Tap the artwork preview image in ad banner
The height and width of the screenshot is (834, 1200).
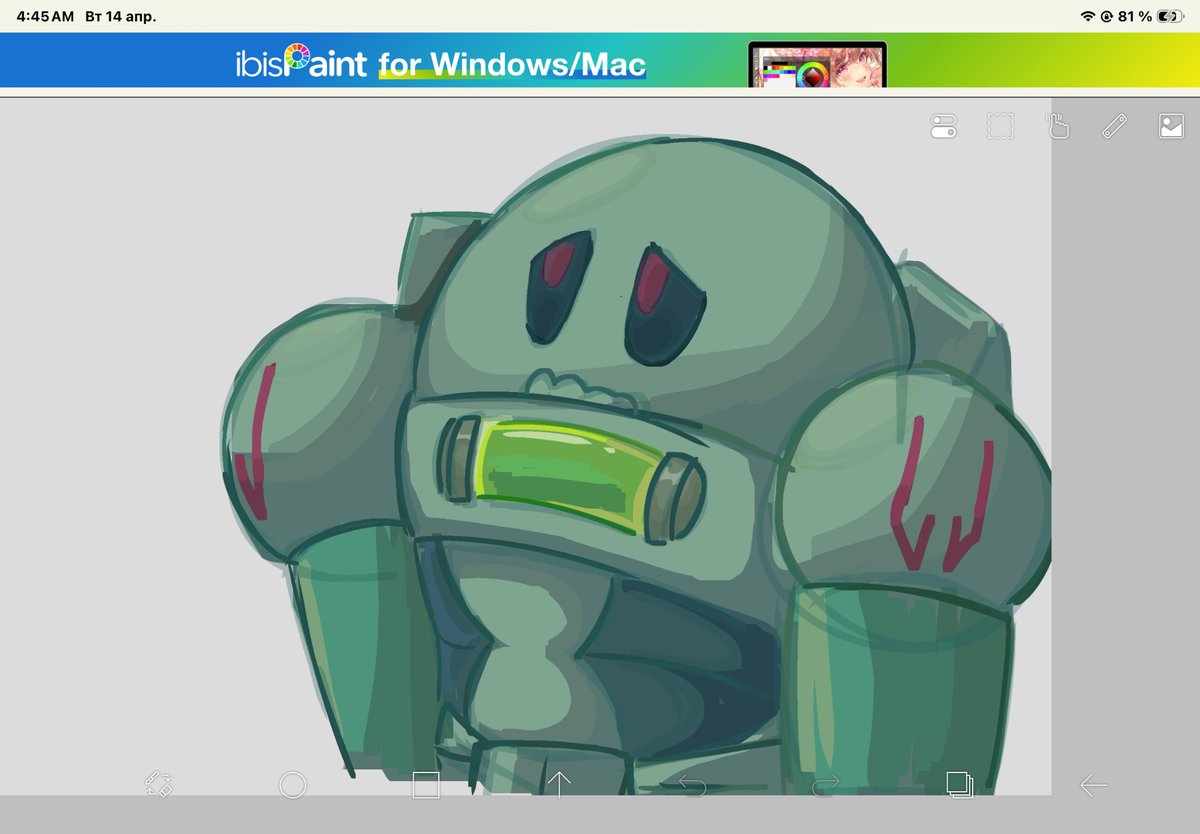point(817,64)
